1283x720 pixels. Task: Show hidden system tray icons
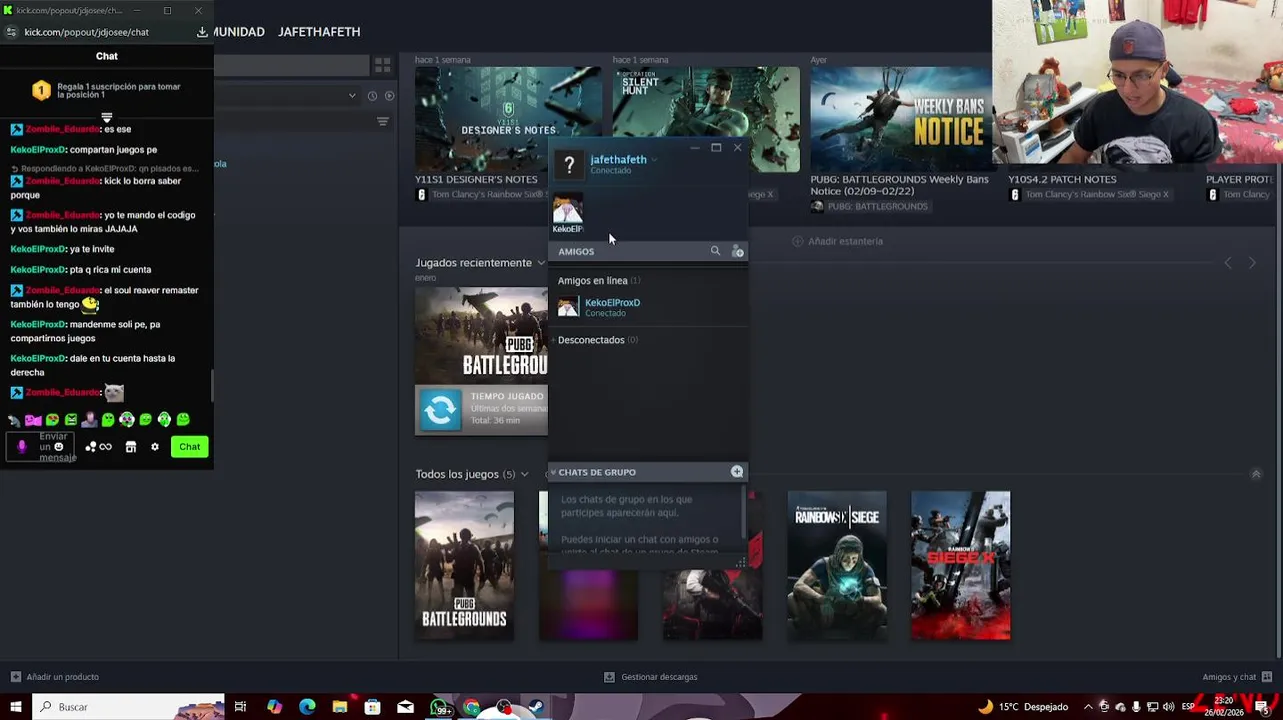(x=1088, y=707)
